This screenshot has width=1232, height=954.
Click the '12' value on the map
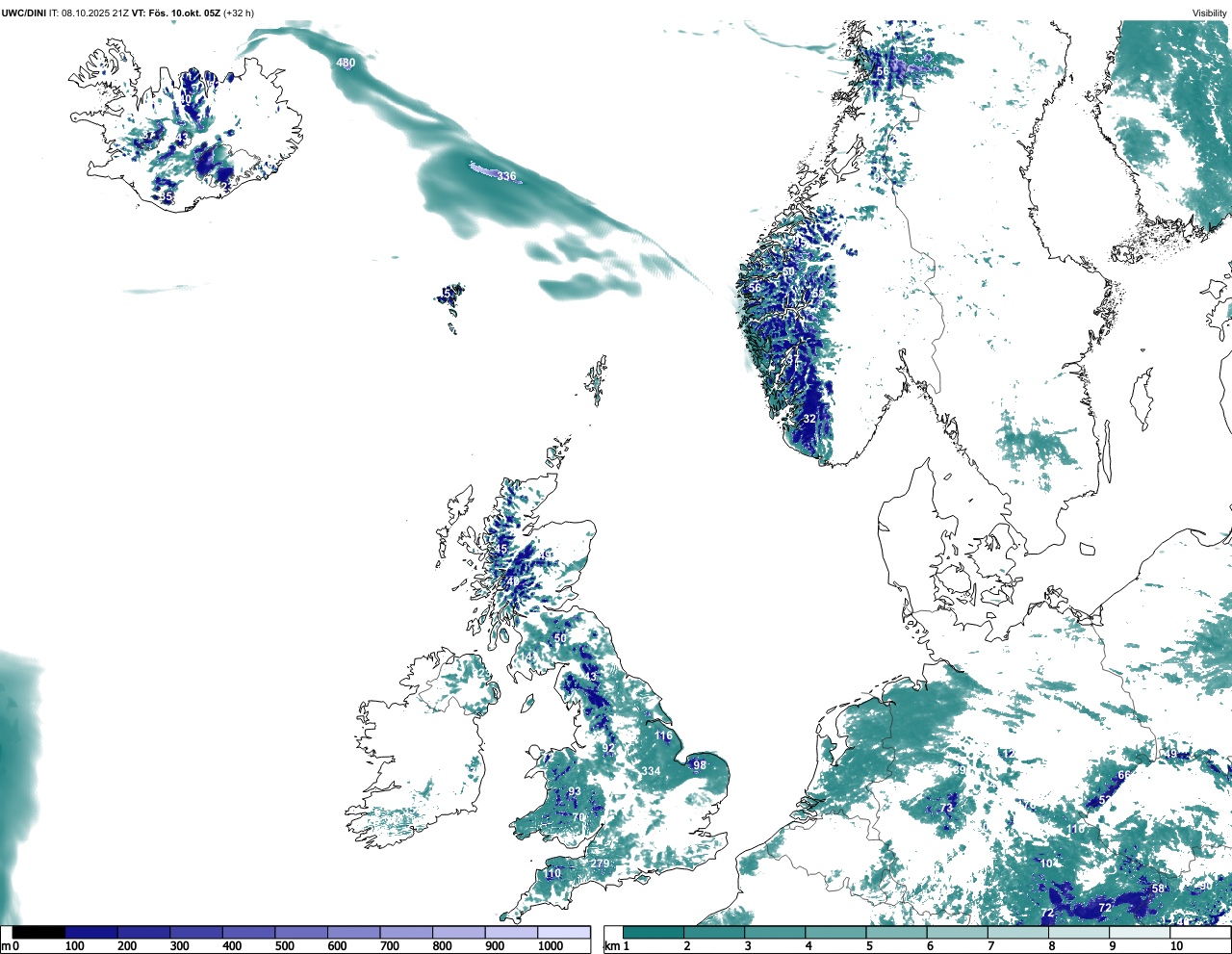point(1009,754)
